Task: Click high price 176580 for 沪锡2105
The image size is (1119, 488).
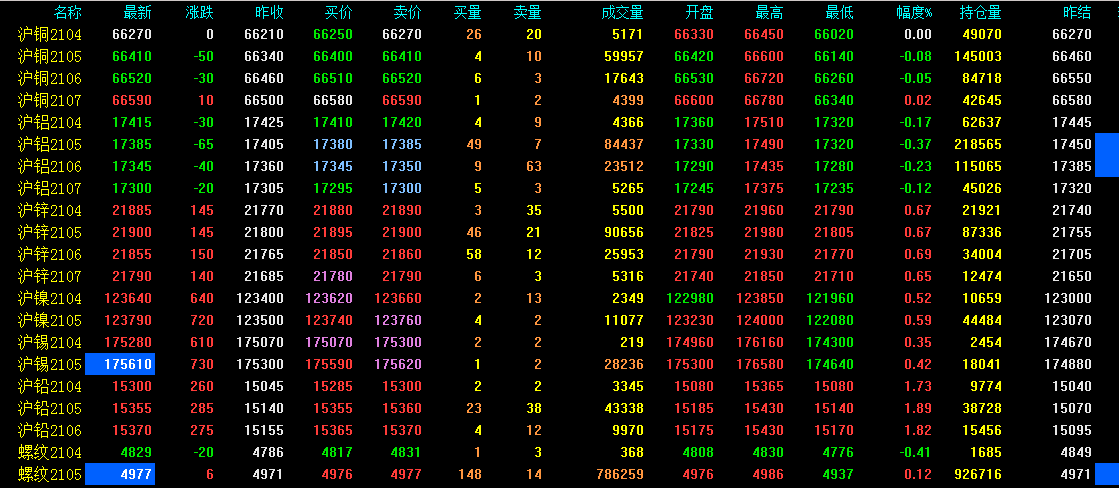Action: pos(759,365)
